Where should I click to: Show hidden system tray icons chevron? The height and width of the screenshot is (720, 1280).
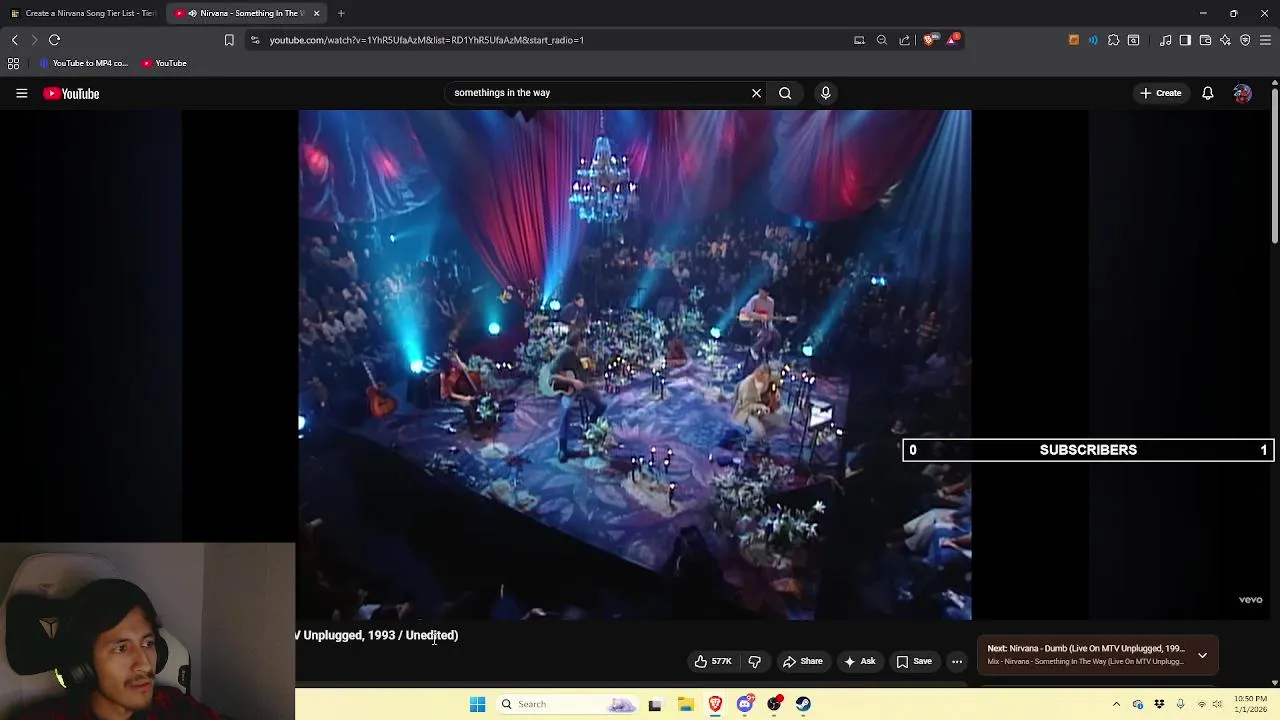click(1116, 704)
